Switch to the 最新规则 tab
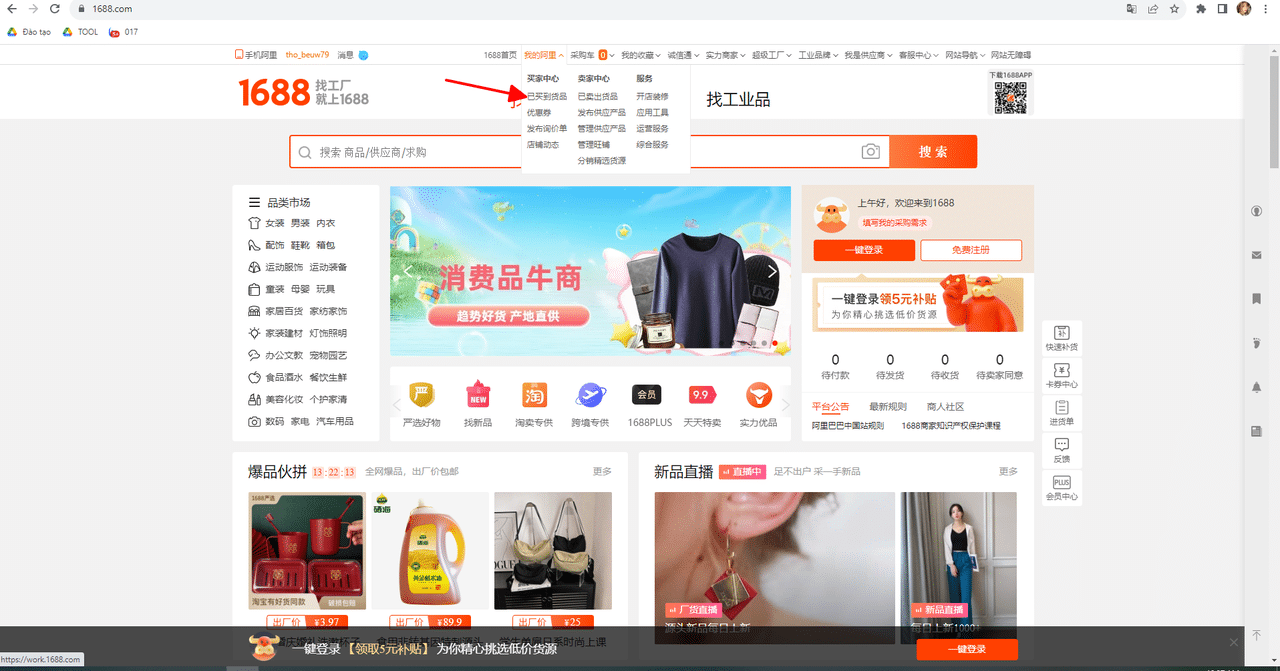This screenshot has height=671, width=1280. tap(887, 407)
